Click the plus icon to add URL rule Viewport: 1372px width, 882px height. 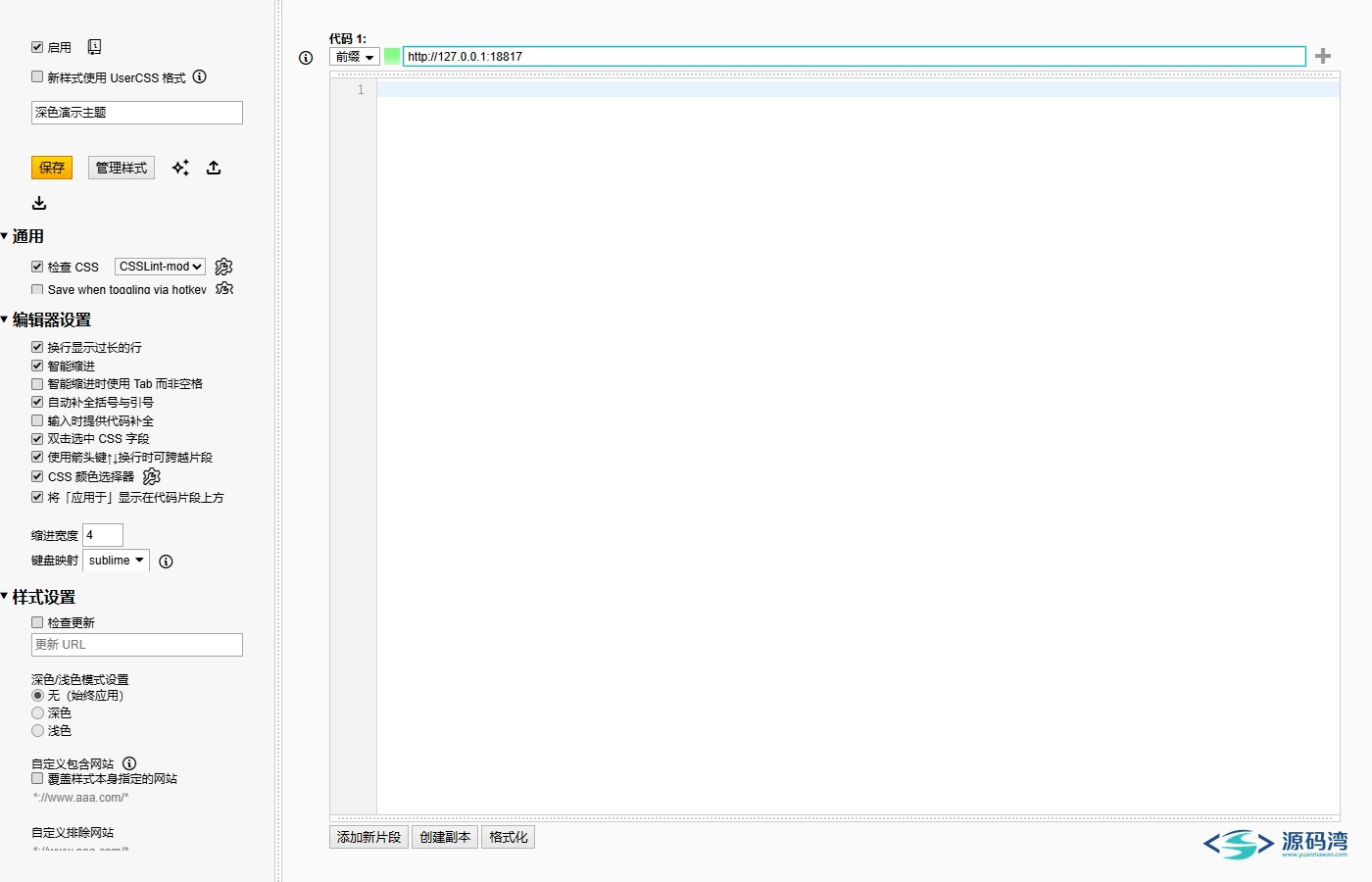point(1323,56)
